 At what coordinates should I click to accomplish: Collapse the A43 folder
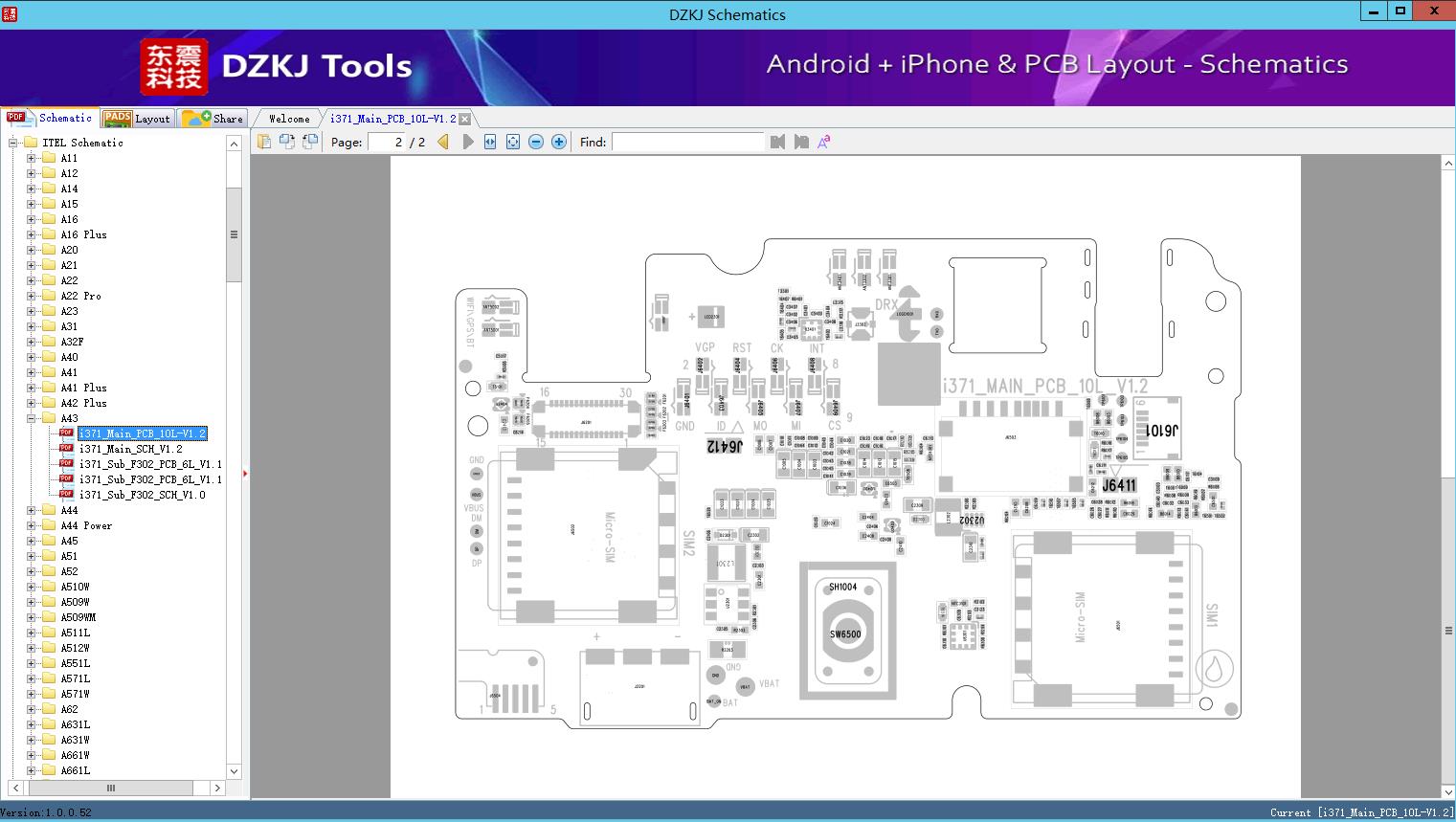31,418
